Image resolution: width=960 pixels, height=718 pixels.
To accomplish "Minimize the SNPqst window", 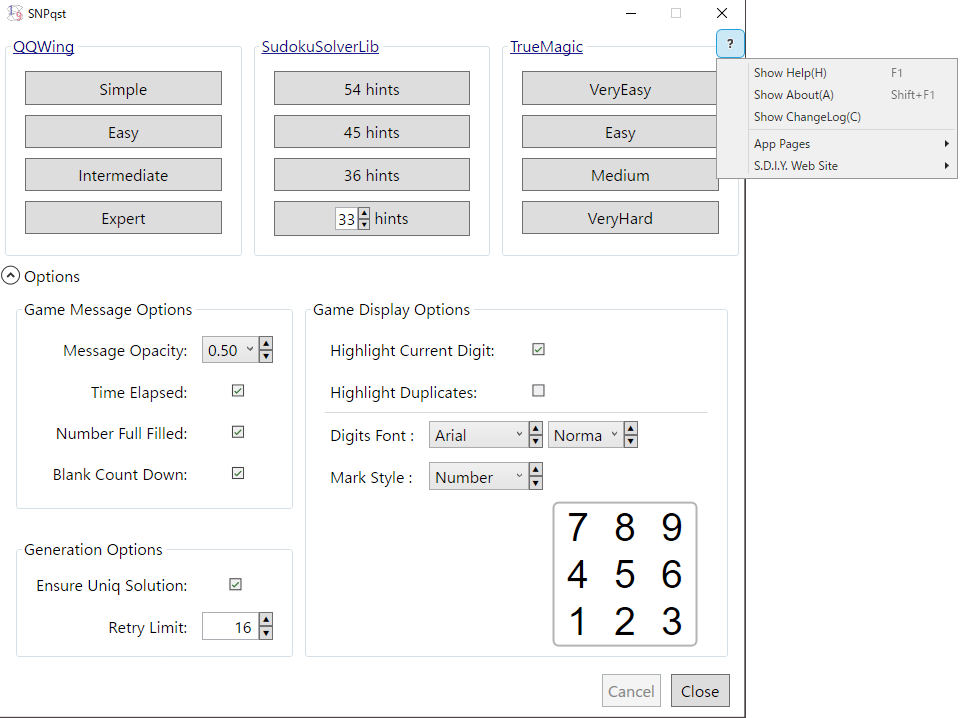I will 631,13.
